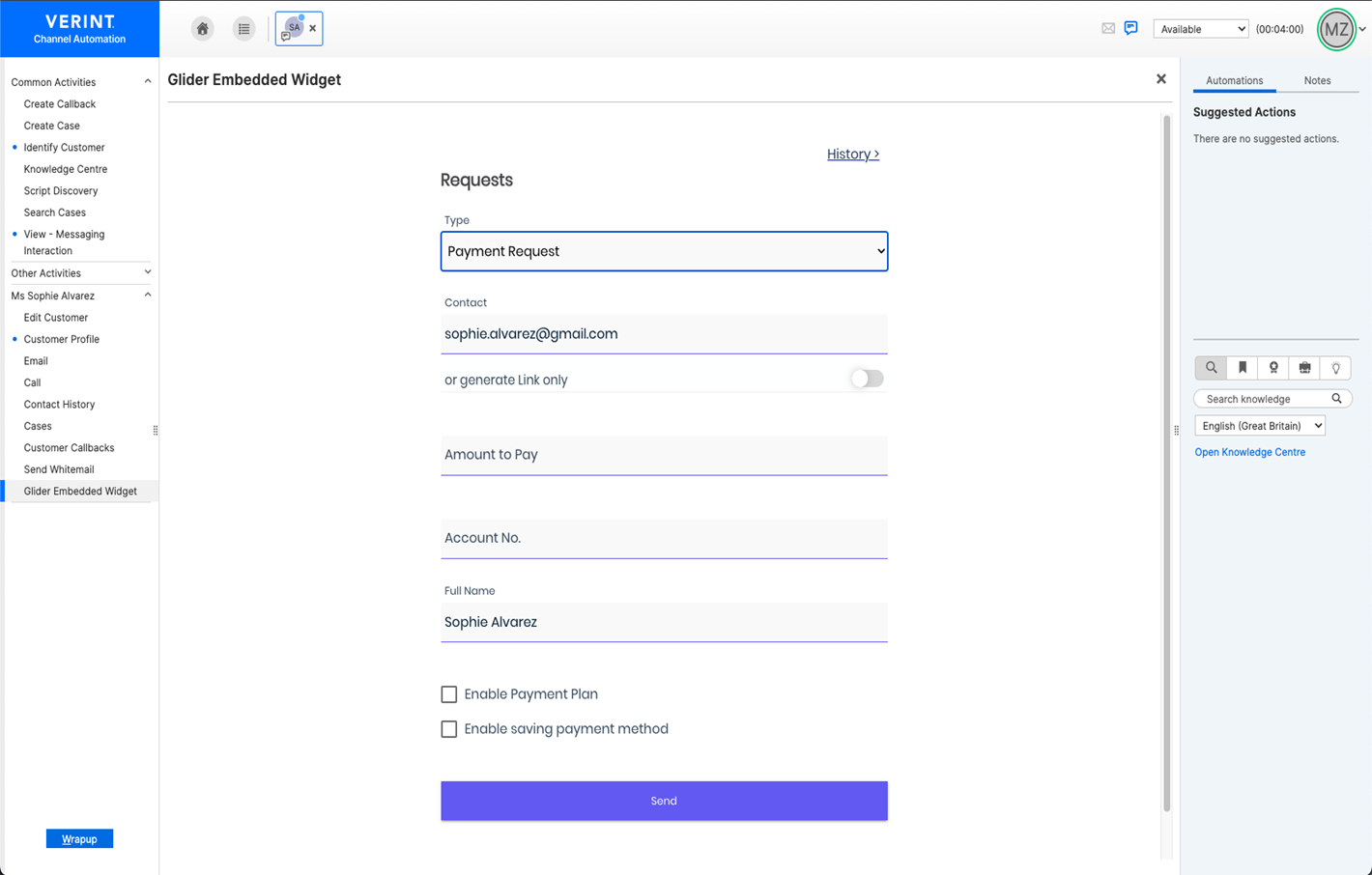Click the right panel grip handle
This screenshot has height=875, width=1372.
1176,431
